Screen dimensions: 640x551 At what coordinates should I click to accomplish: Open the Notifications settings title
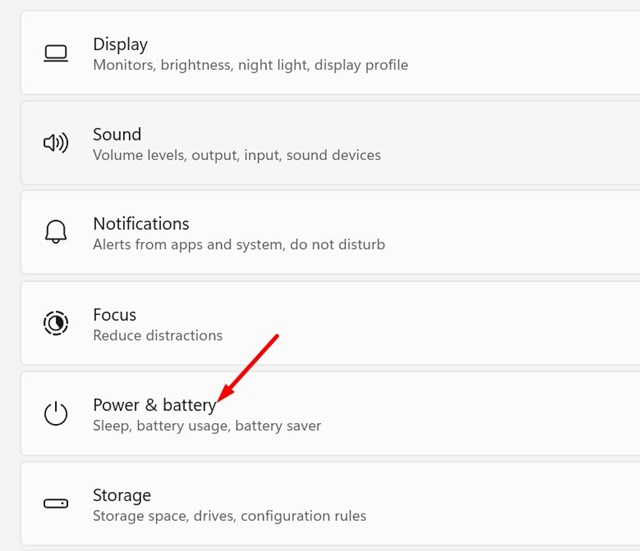[141, 224]
